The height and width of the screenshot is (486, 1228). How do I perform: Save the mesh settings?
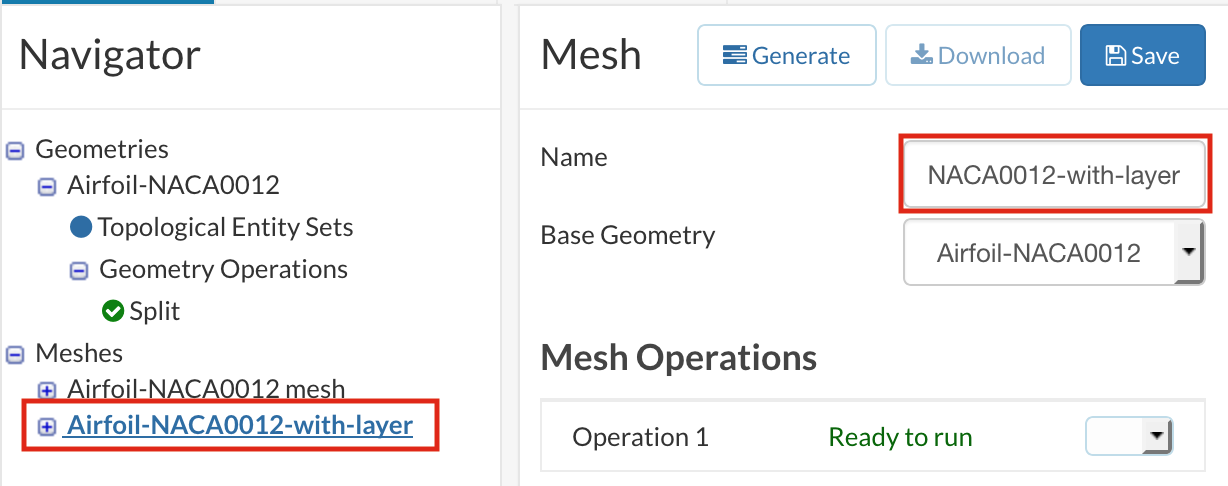(1142, 56)
